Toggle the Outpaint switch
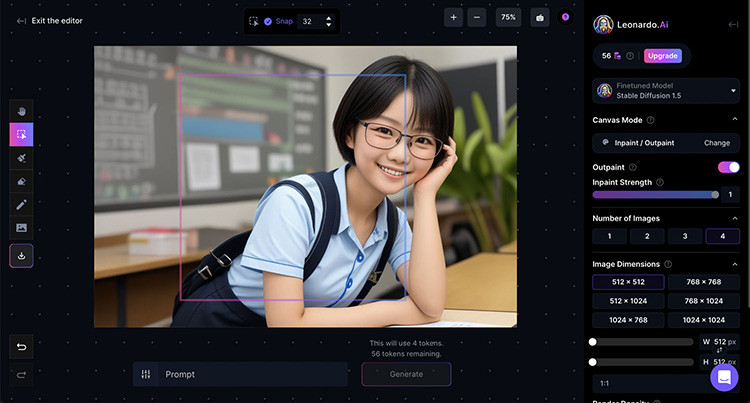This screenshot has width=750, height=403. coord(728,167)
